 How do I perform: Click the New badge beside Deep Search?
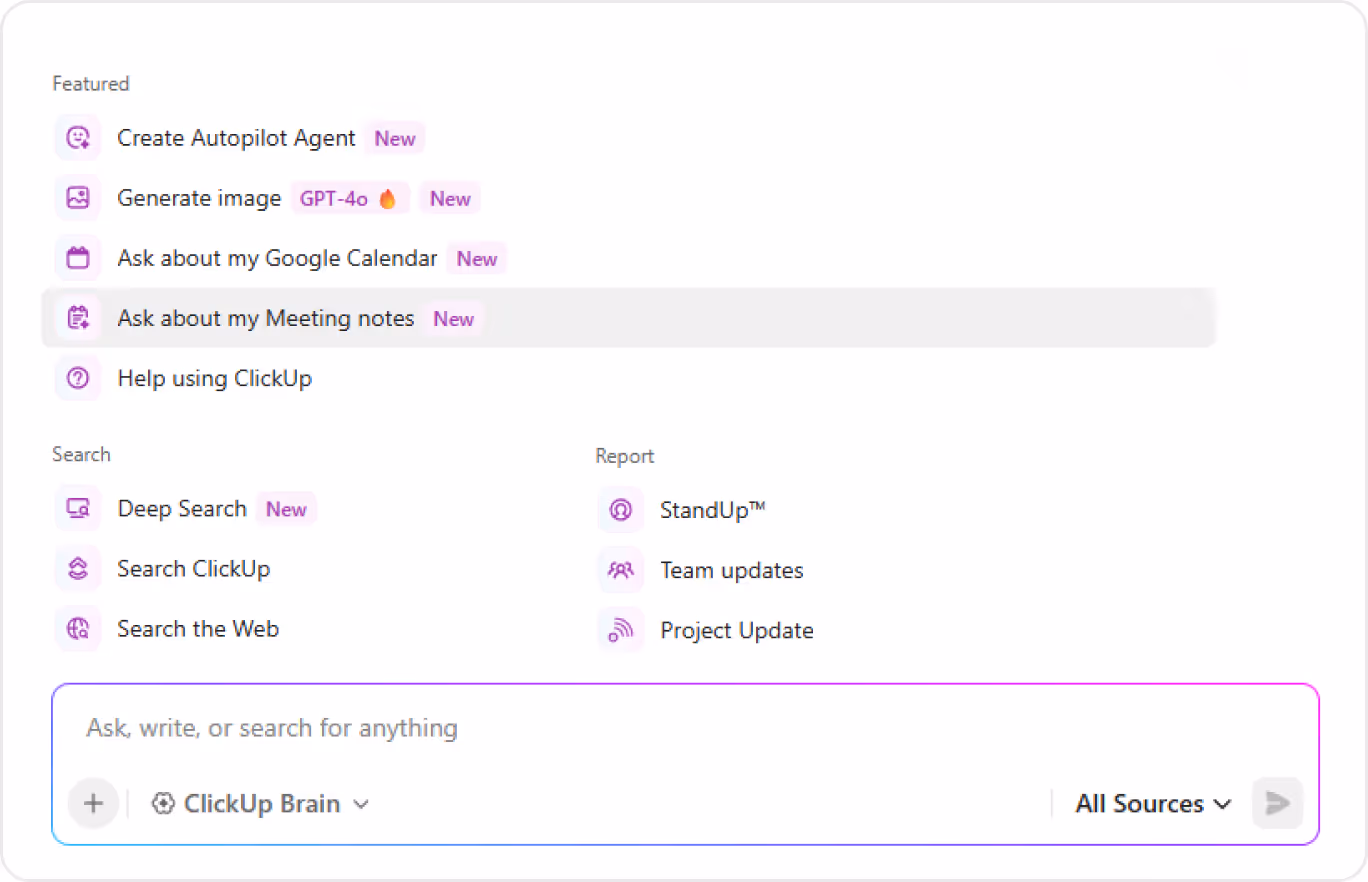[x=286, y=509]
